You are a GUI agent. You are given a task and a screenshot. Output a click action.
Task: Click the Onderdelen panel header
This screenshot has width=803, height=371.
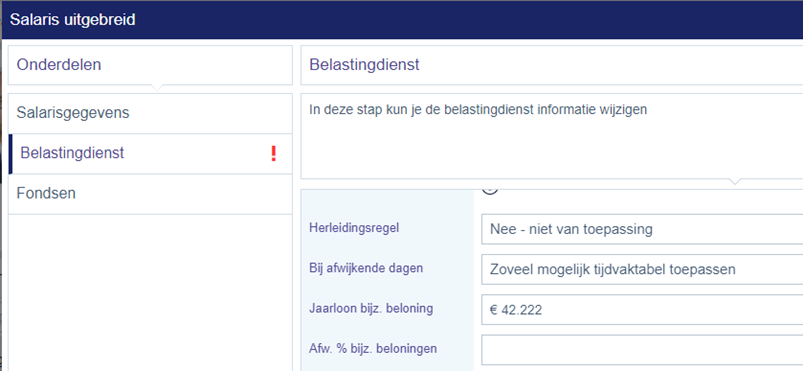coord(150,65)
